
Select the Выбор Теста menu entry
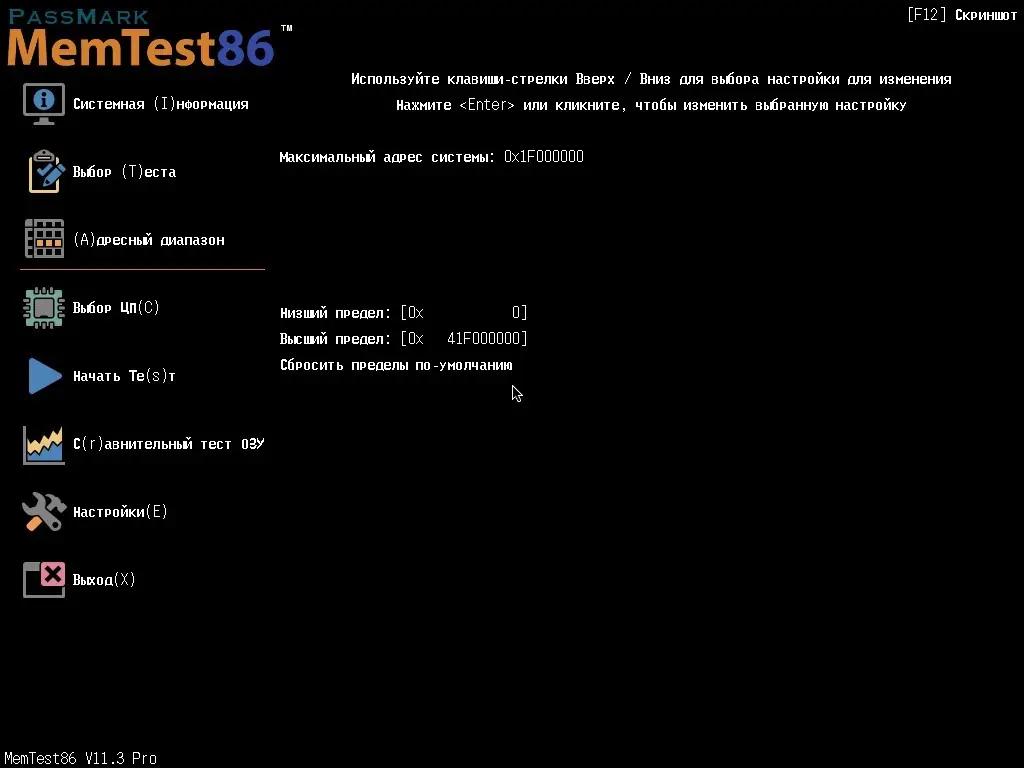click(x=124, y=171)
